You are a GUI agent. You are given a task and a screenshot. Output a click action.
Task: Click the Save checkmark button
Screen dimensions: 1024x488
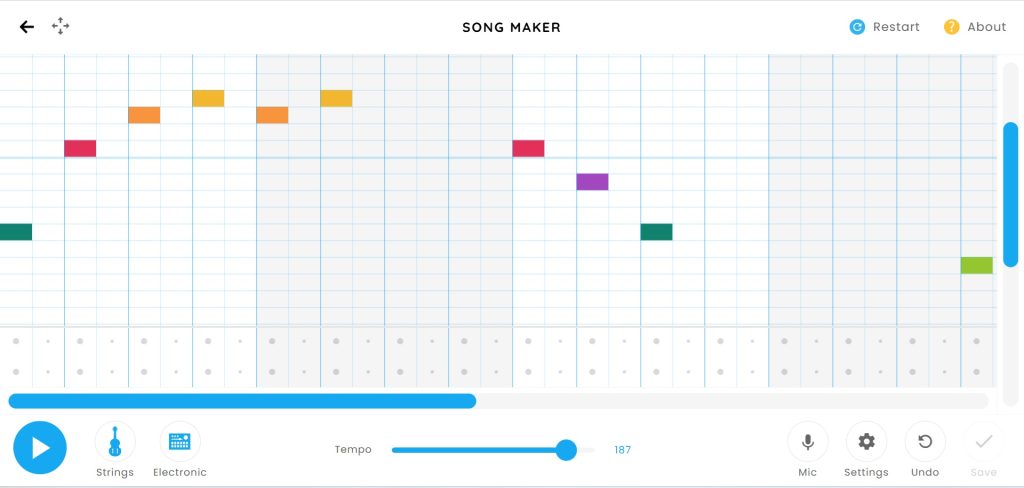[983, 441]
